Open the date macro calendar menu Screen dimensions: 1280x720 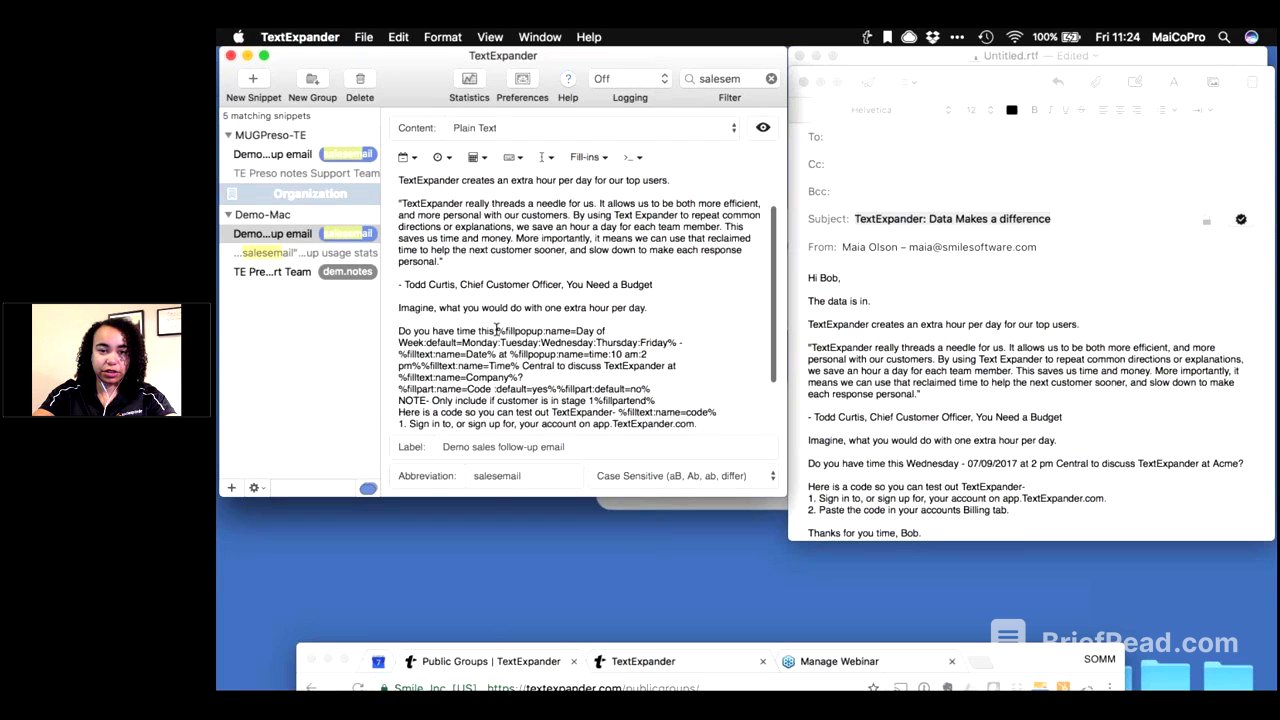[x=407, y=157]
